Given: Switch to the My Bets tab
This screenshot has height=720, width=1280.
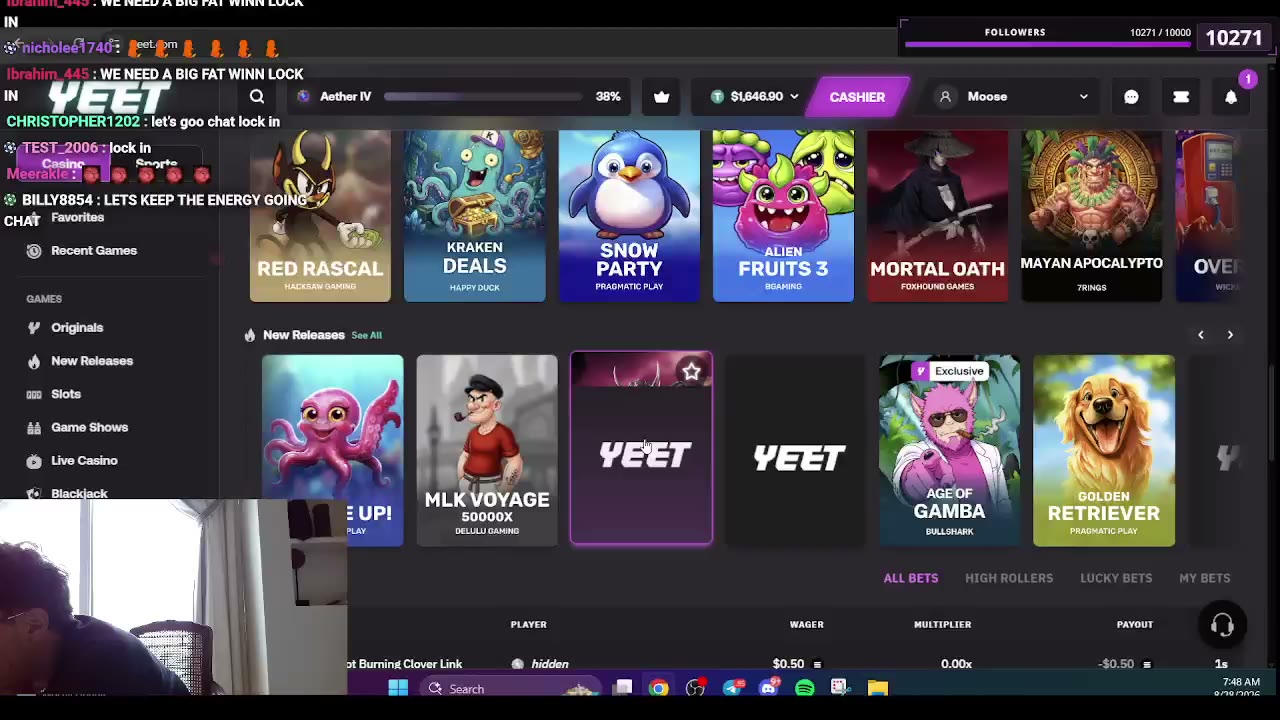Looking at the screenshot, I should point(1205,578).
